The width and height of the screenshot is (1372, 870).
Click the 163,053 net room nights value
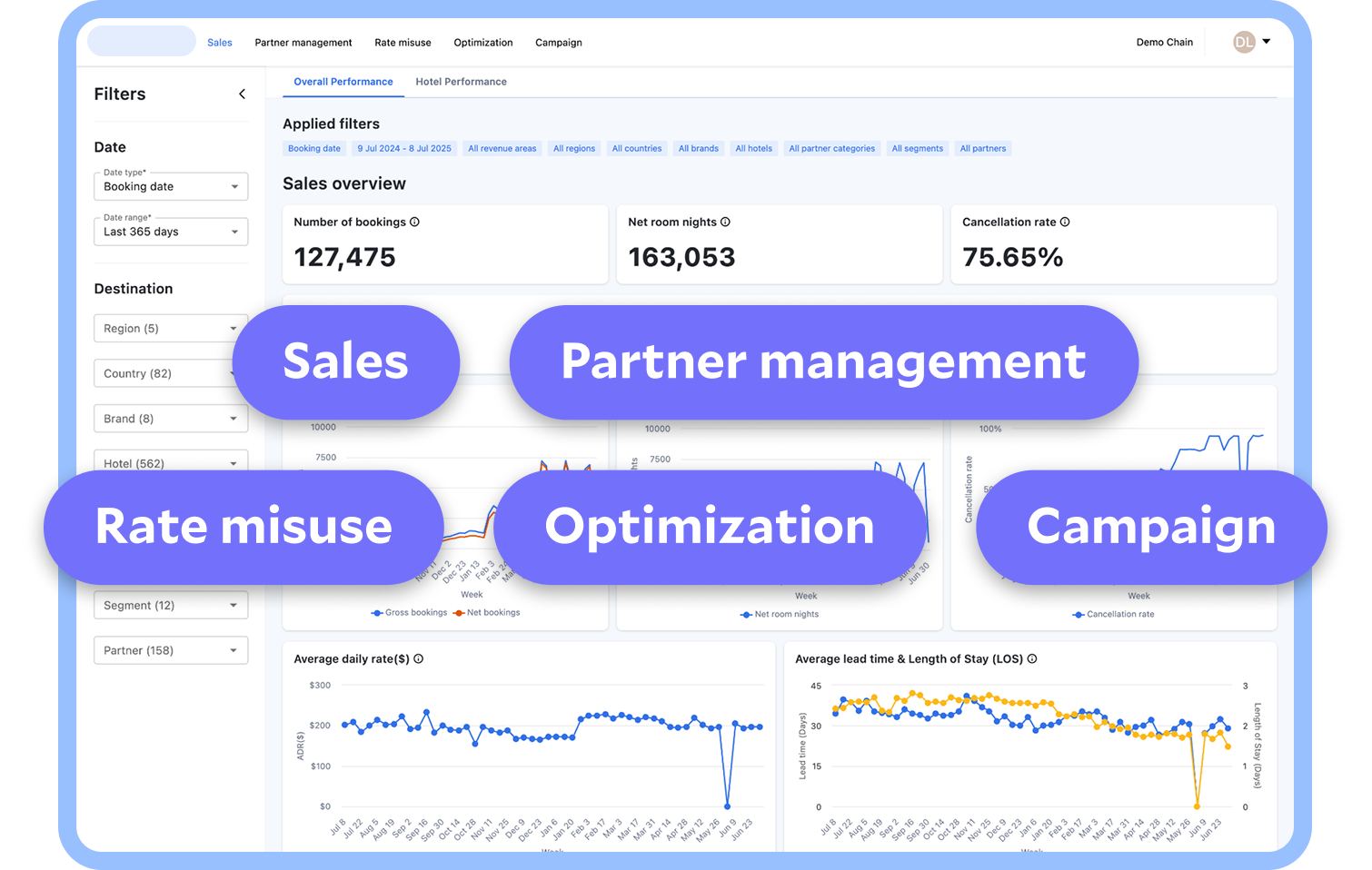[x=682, y=258]
